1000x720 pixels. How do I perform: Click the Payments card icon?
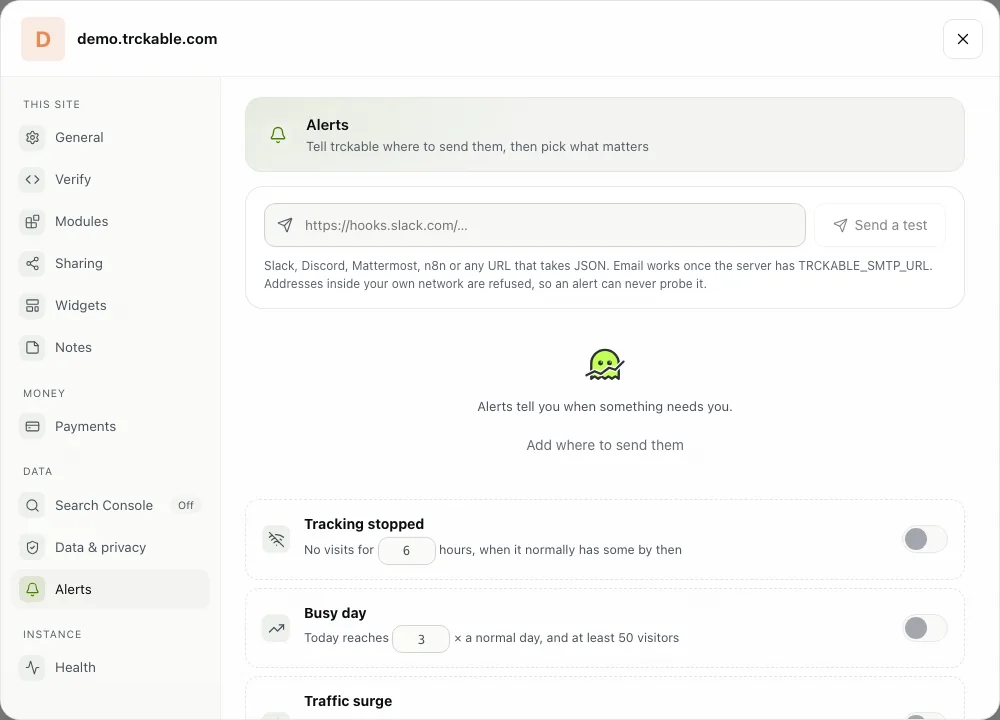(33, 427)
